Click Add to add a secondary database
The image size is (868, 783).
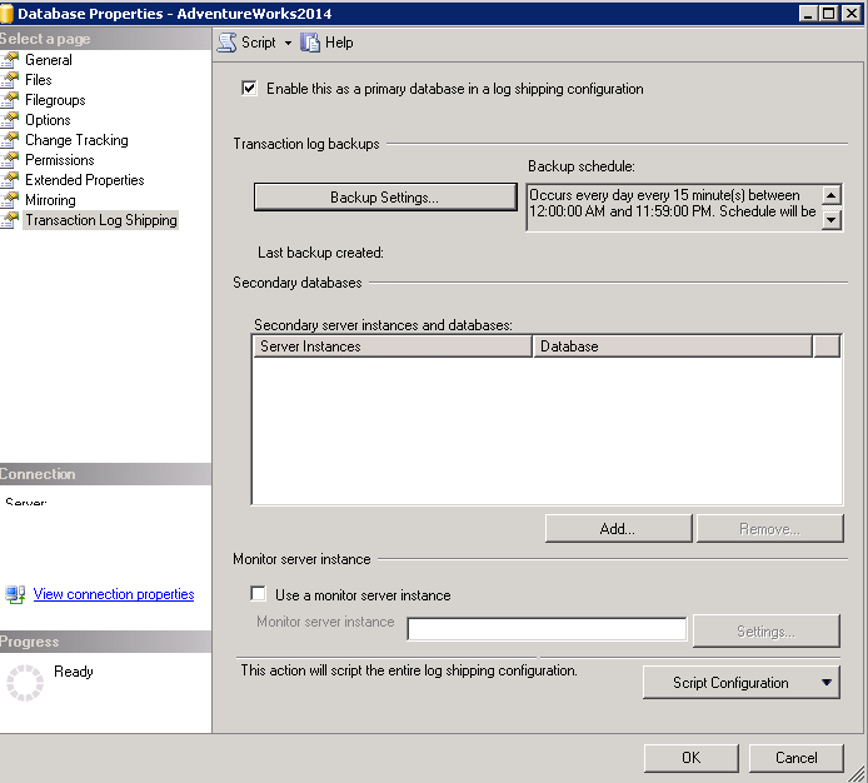[618, 529]
